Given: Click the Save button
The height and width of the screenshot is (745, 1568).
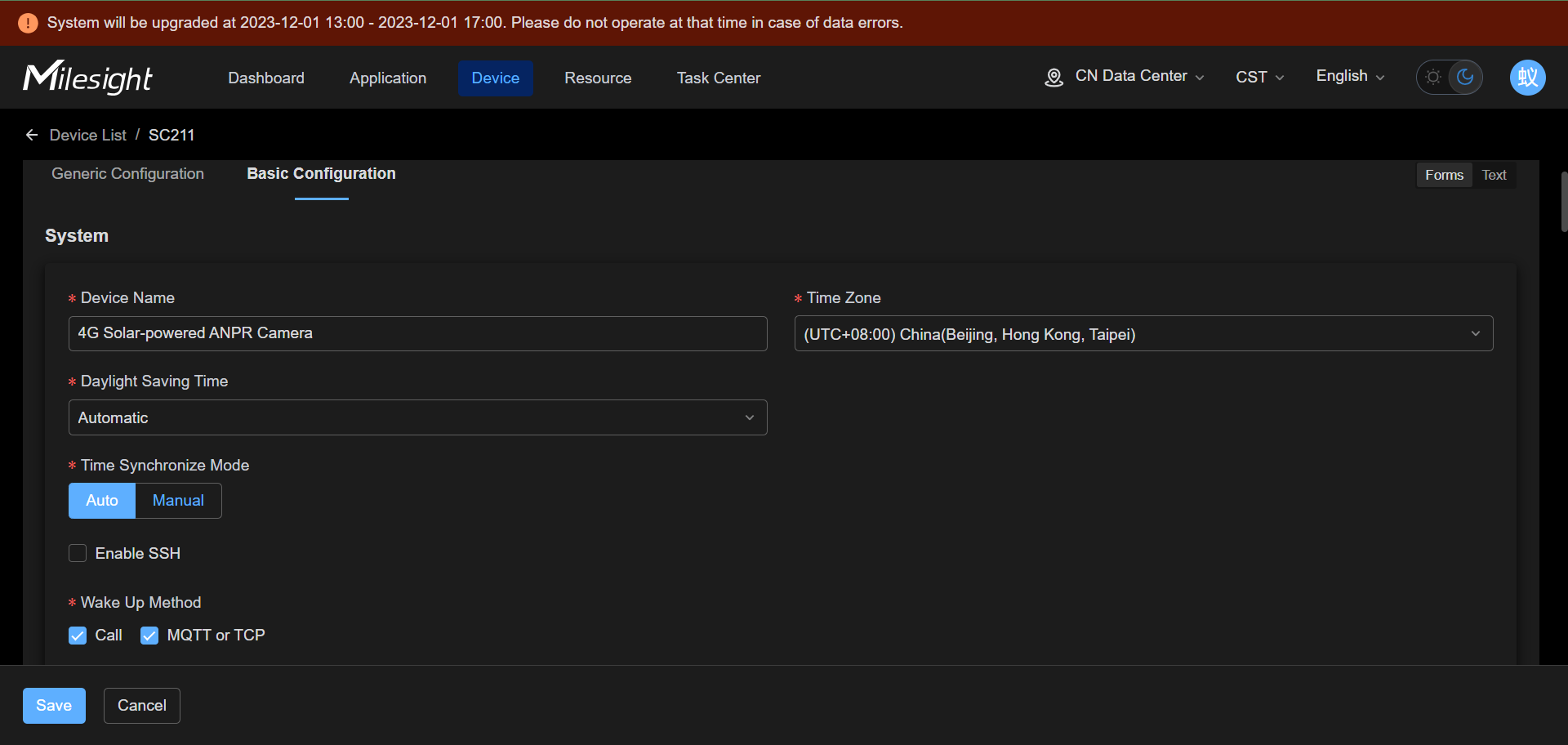Looking at the screenshot, I should (x=54, y=705).
